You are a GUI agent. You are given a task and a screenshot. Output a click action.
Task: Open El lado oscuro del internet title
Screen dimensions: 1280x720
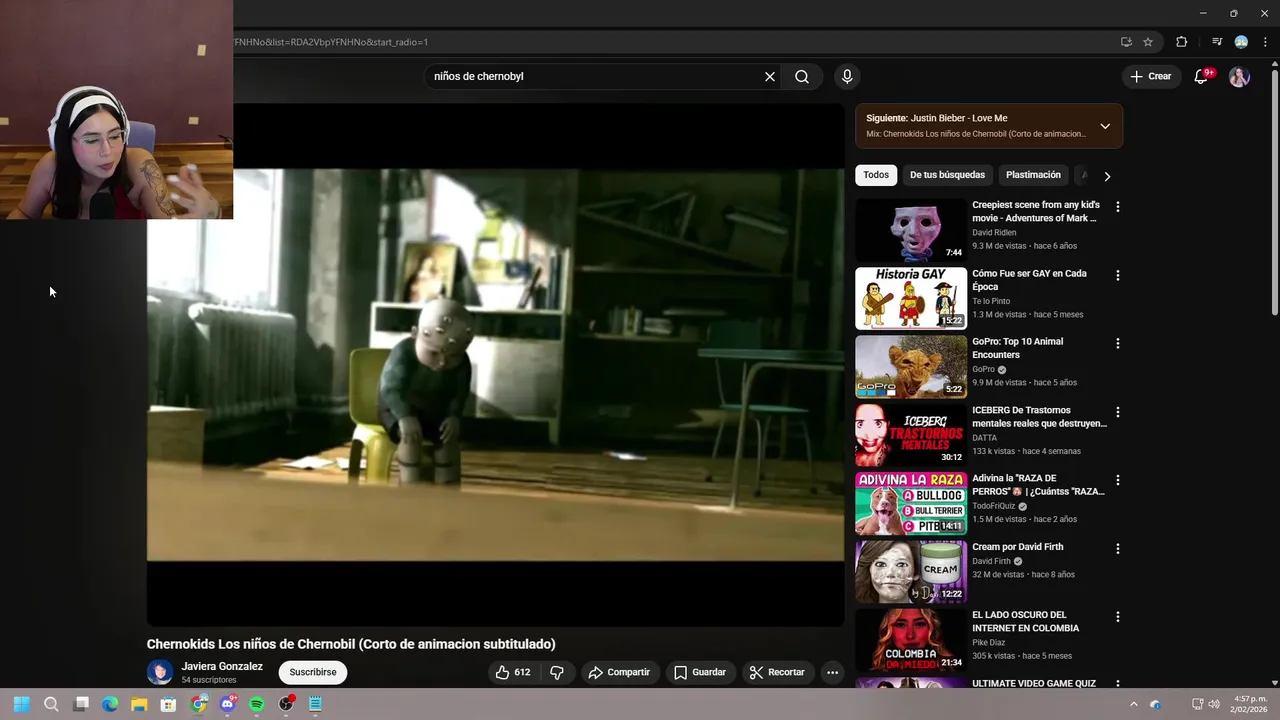click(x=1025, y=621)
